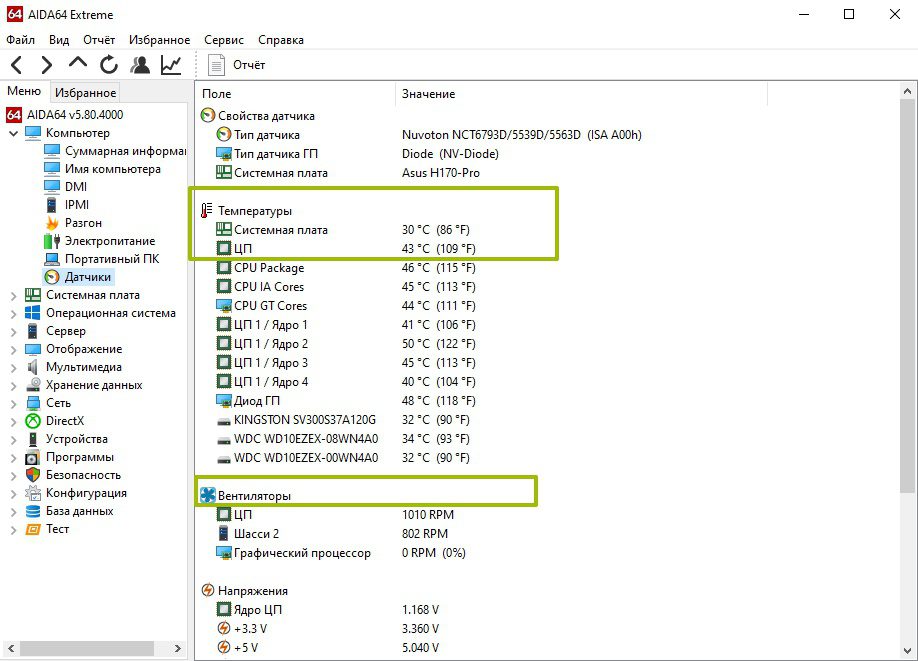The height and width of the screenshot is (661, 918).
Task: Open the Отчёт menu
Action: click(99, 40)
